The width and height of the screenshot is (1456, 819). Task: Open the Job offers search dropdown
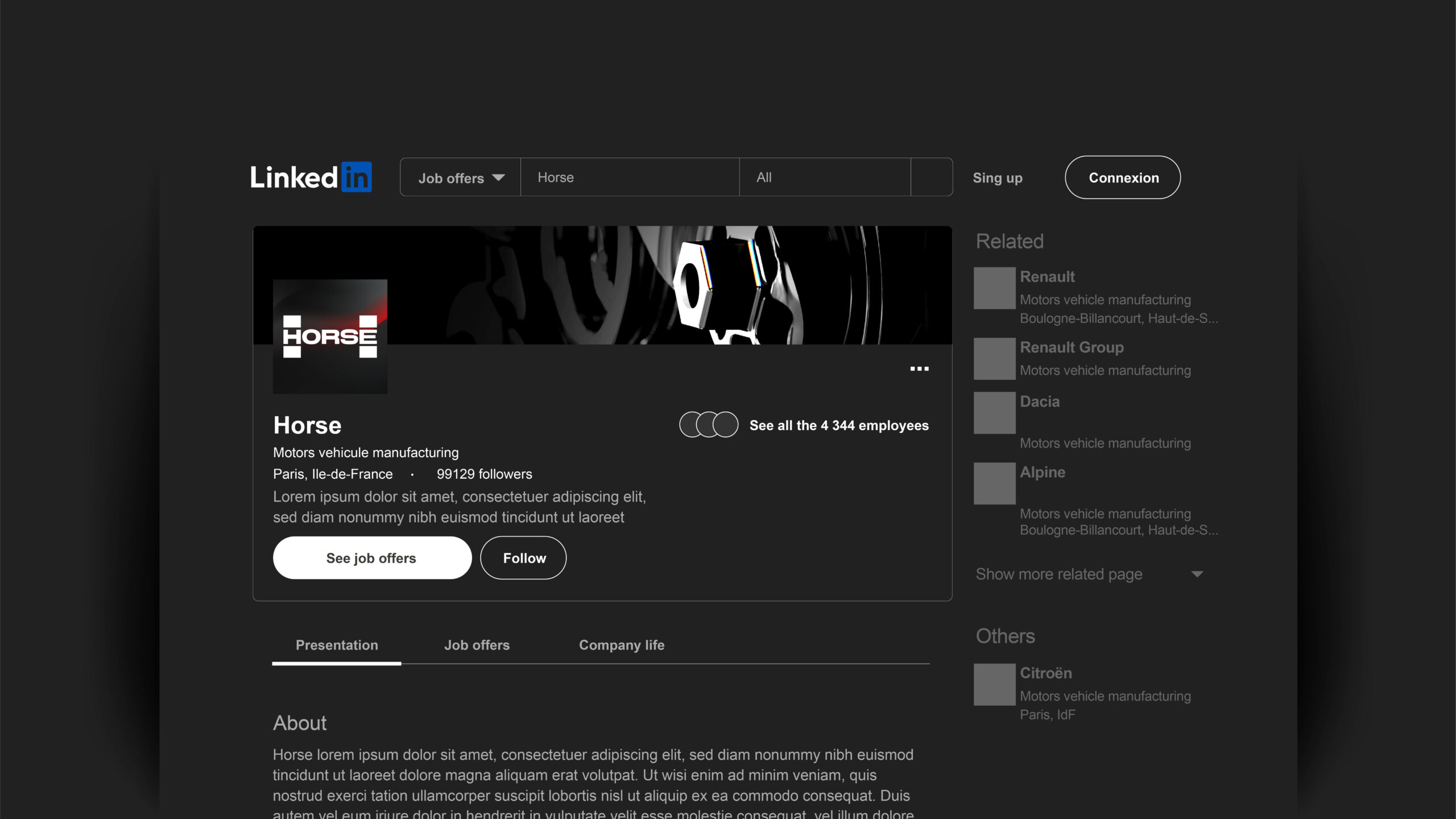[x=461, y=177]
